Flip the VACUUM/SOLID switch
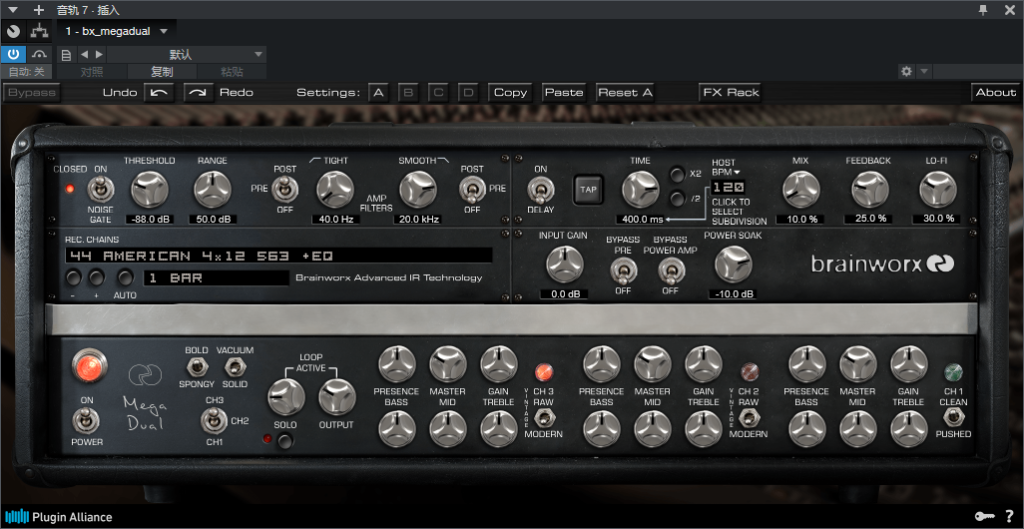 point(234,367)
